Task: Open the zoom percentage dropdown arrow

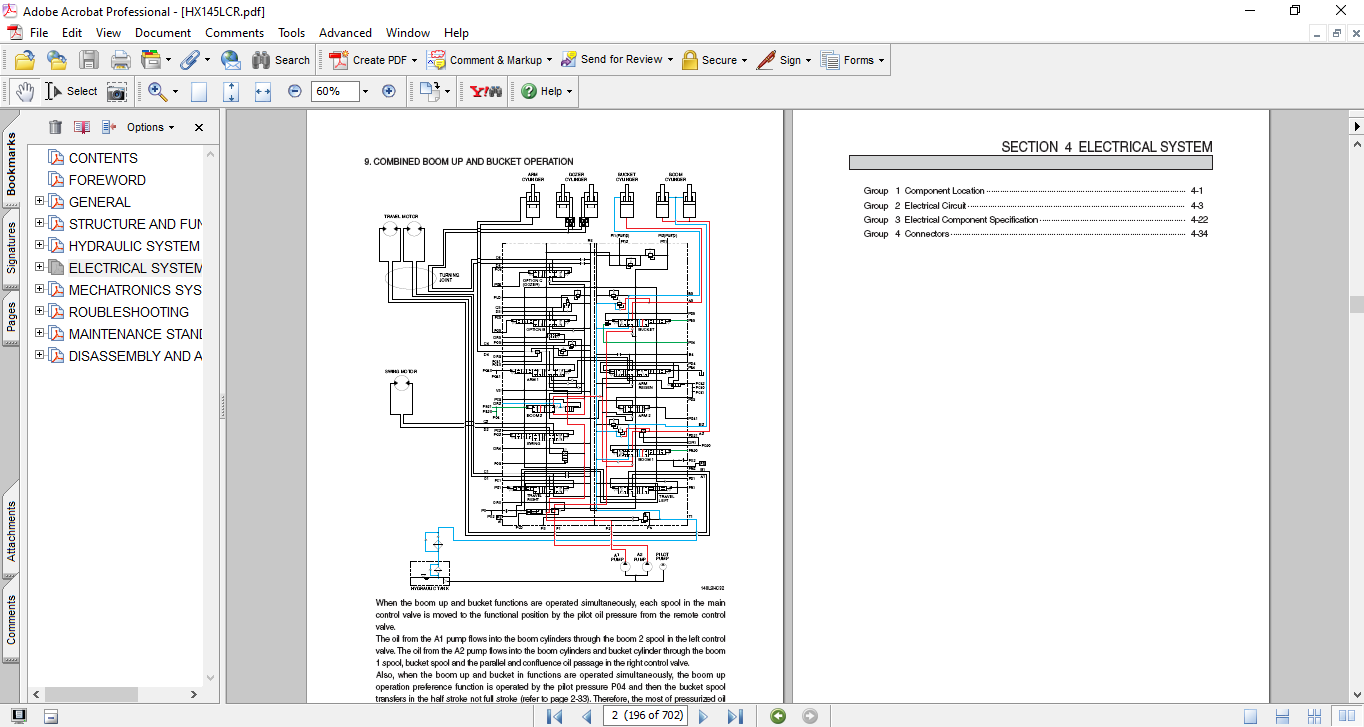Action: (365, 91)
